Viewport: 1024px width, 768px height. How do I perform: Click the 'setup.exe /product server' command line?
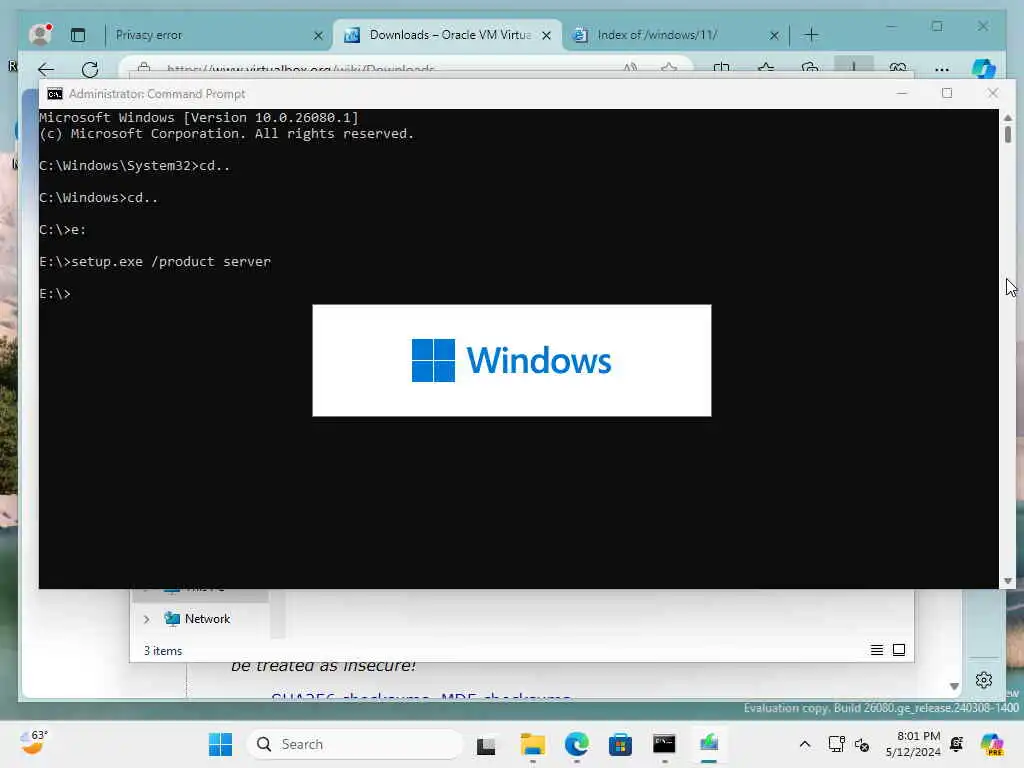(x=155, y=262)
